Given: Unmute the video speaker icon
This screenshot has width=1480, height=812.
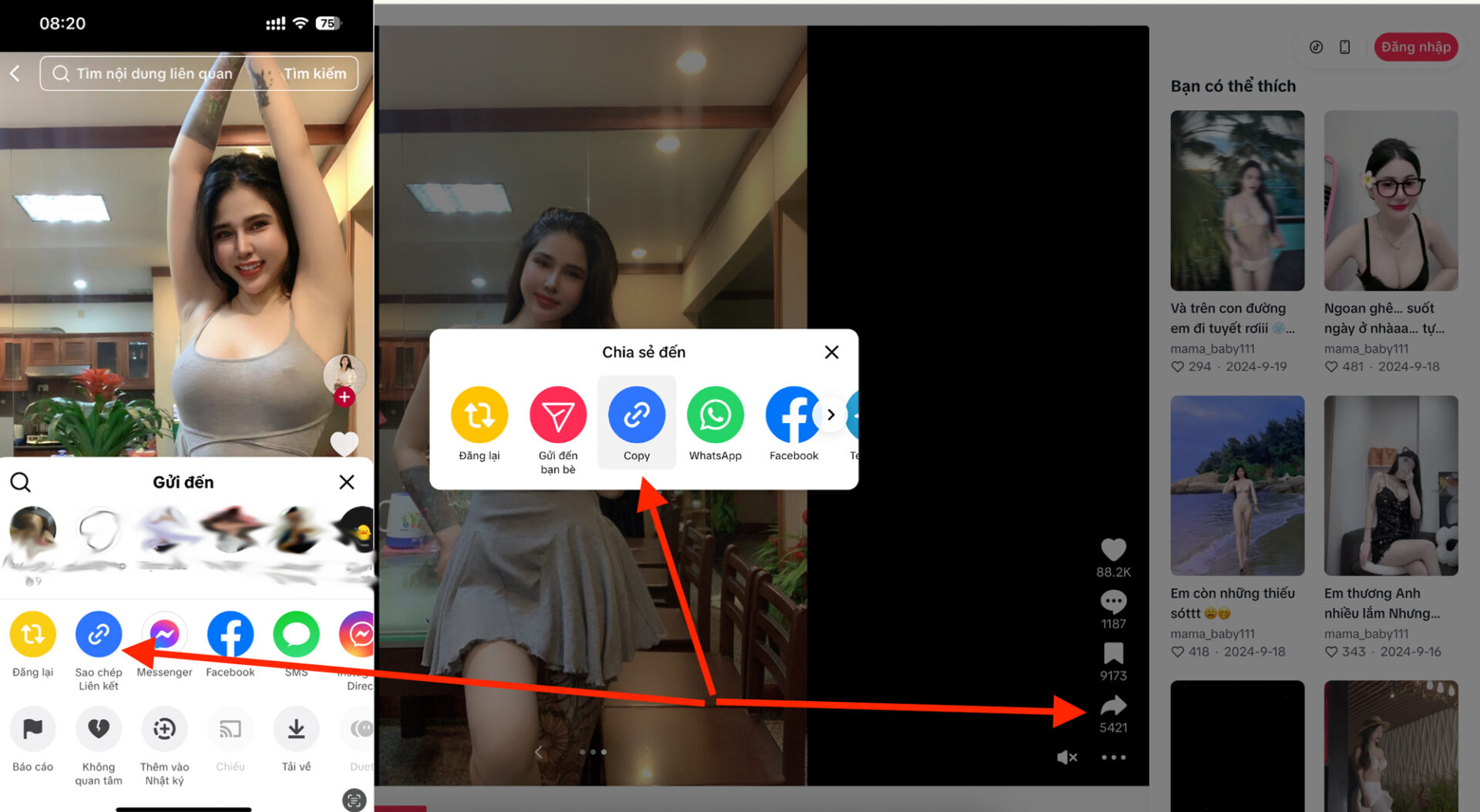Looking at the screenshot, I should (1067, 757).
